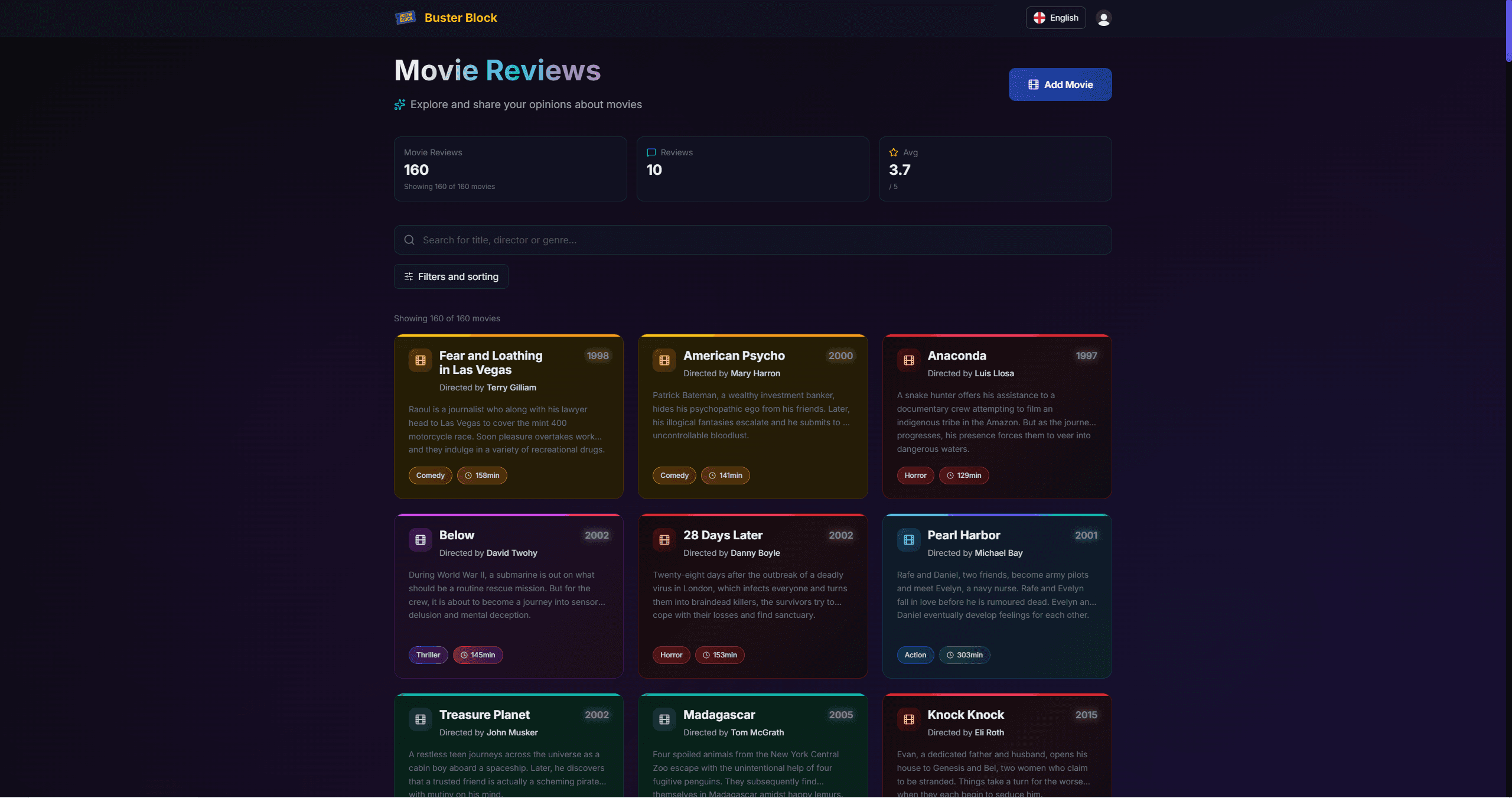
Task: Open the Treasure Planet movie title
Action: click(484, 715)
